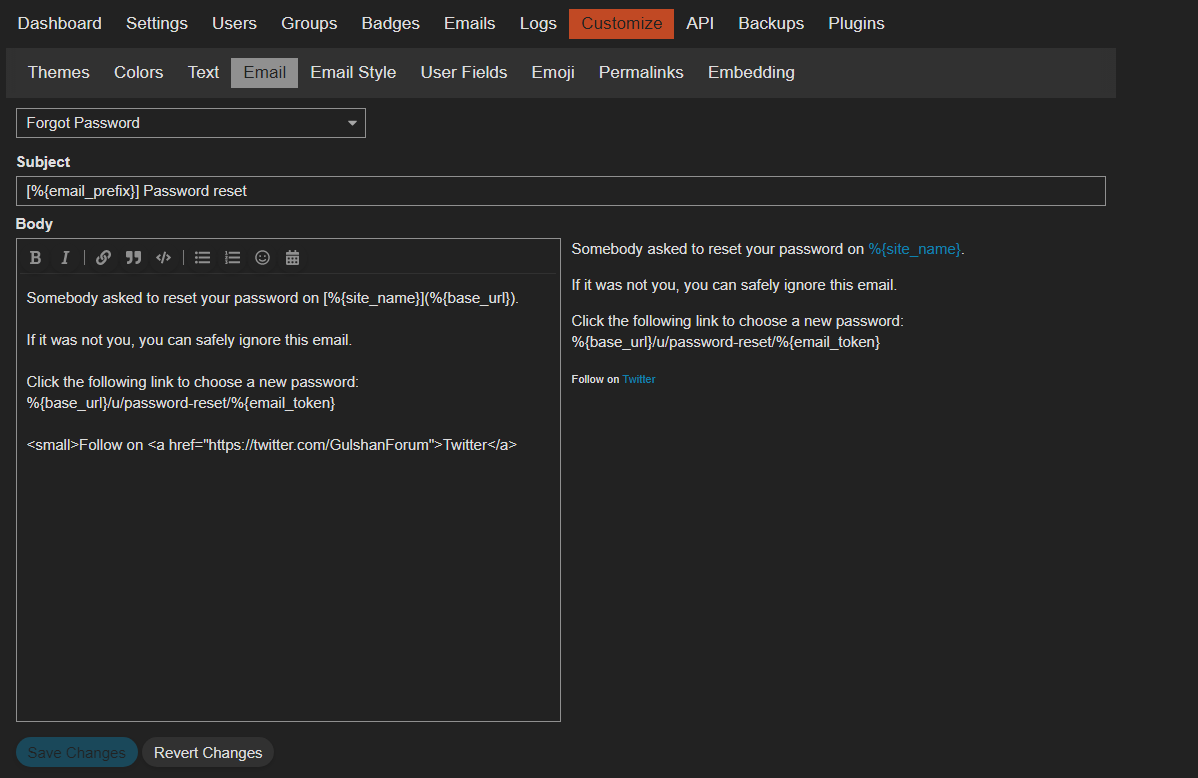
Task: Open %{site_name} link in preview
Action: (x=915, y=249)
